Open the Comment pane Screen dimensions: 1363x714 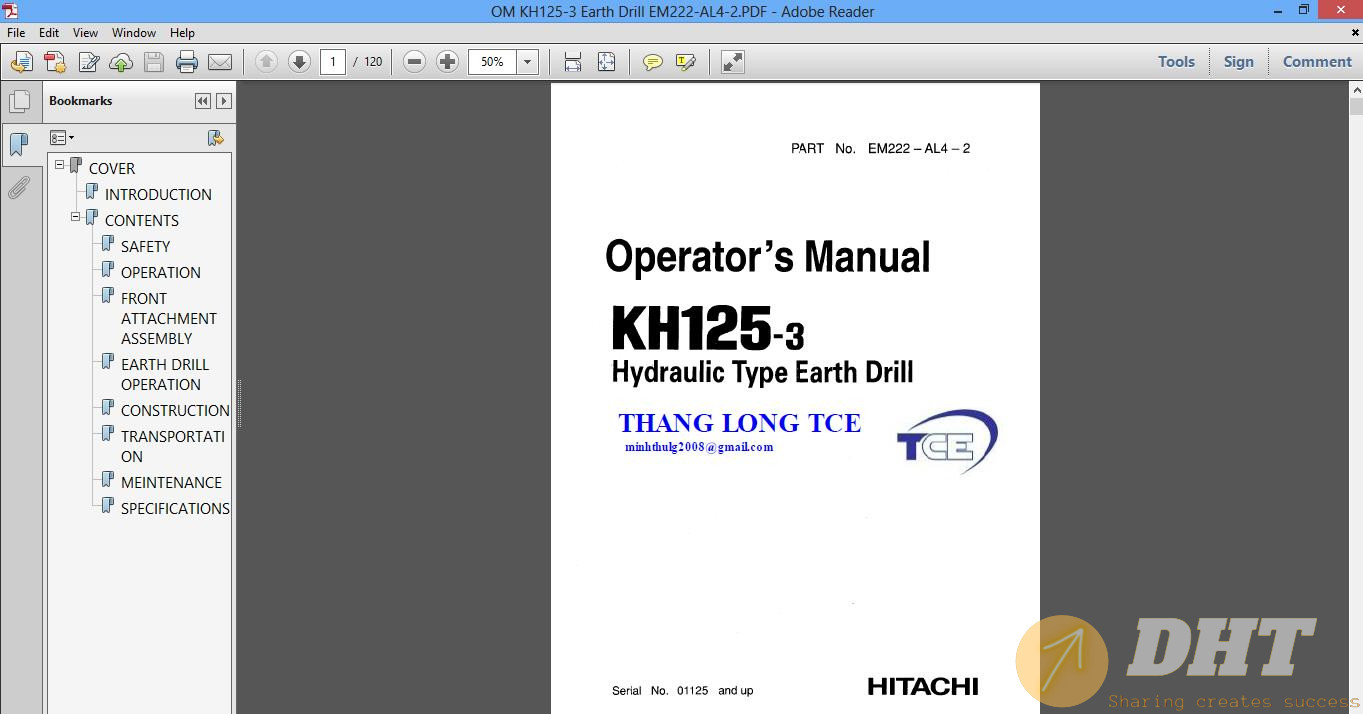pyautogui.click(x=1317, y=62)
